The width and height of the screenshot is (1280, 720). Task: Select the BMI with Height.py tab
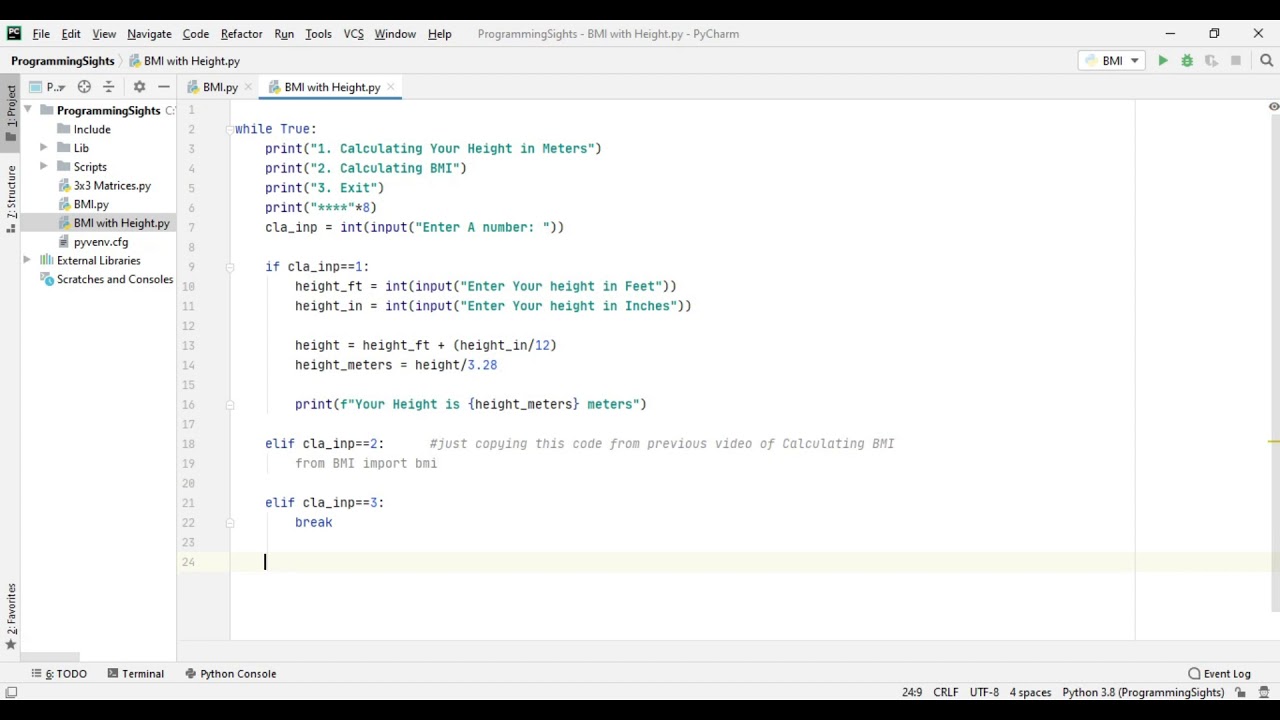pos(331,87)
